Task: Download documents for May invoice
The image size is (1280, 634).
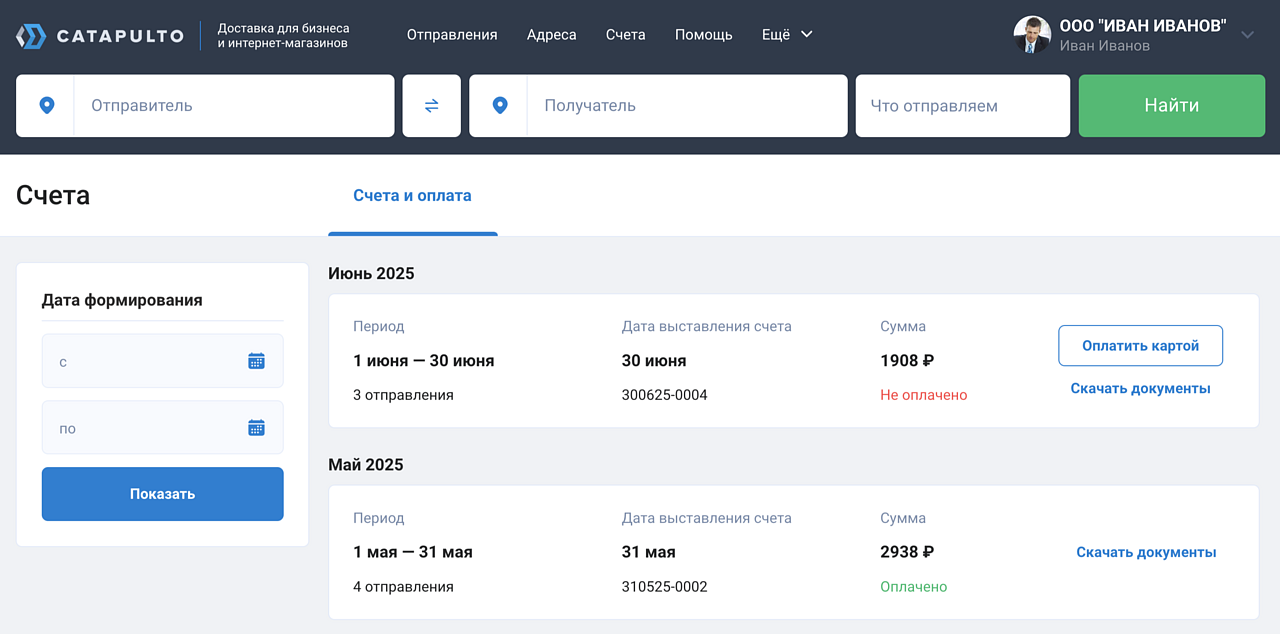Action: click(1146, 552)
